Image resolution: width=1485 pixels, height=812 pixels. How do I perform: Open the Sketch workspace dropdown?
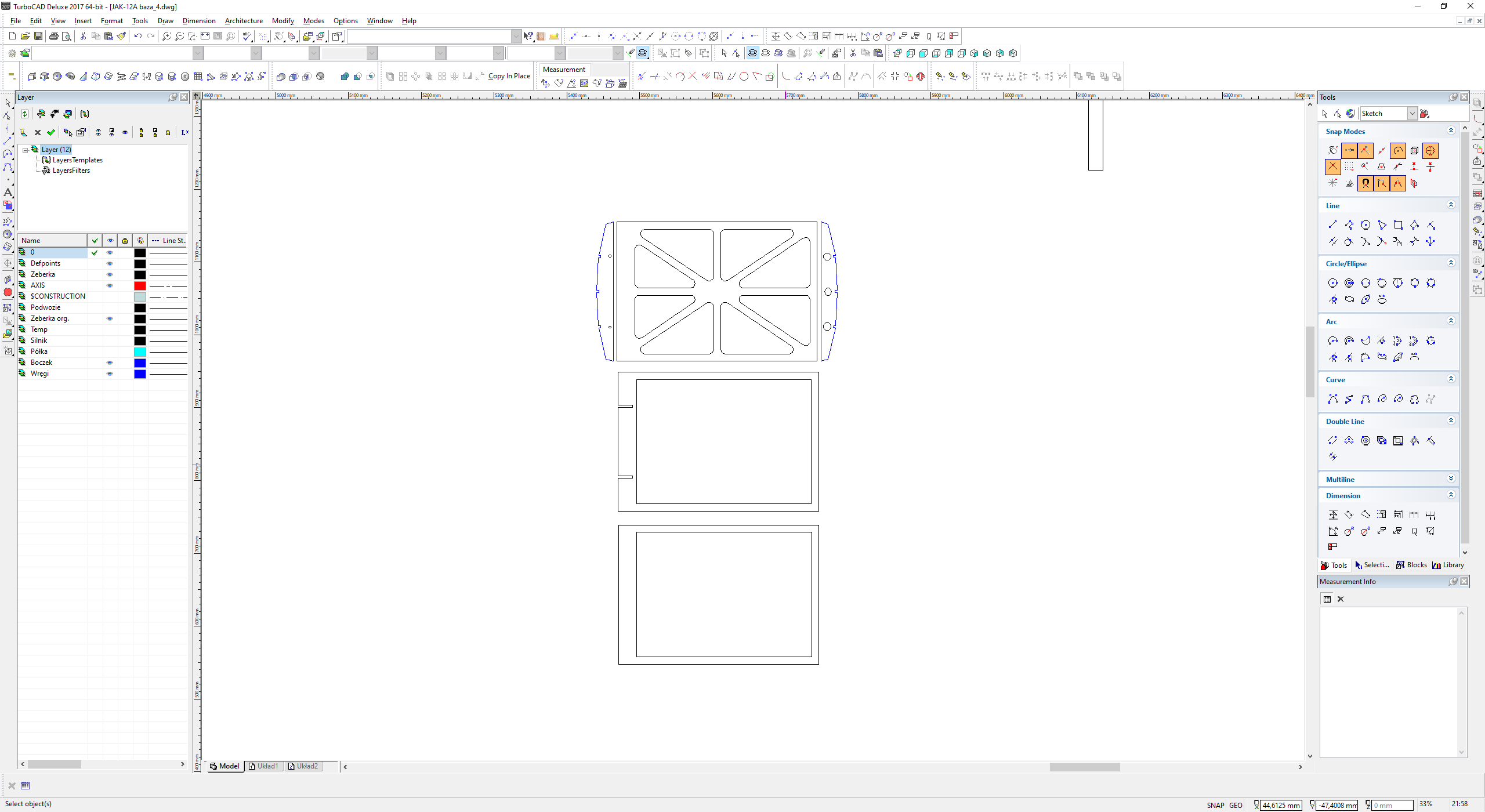pos(1412,114)
